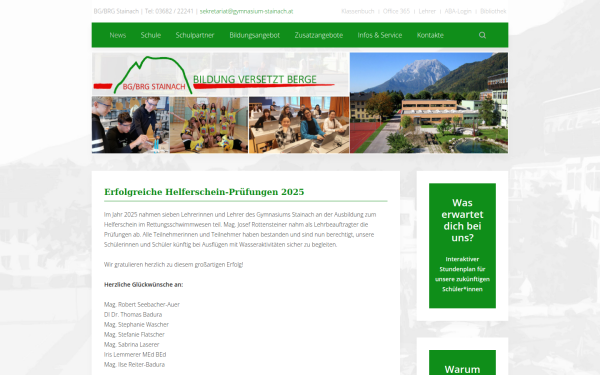
Task: Open the Bildungsangebot menu
Action: coord(254,35)
